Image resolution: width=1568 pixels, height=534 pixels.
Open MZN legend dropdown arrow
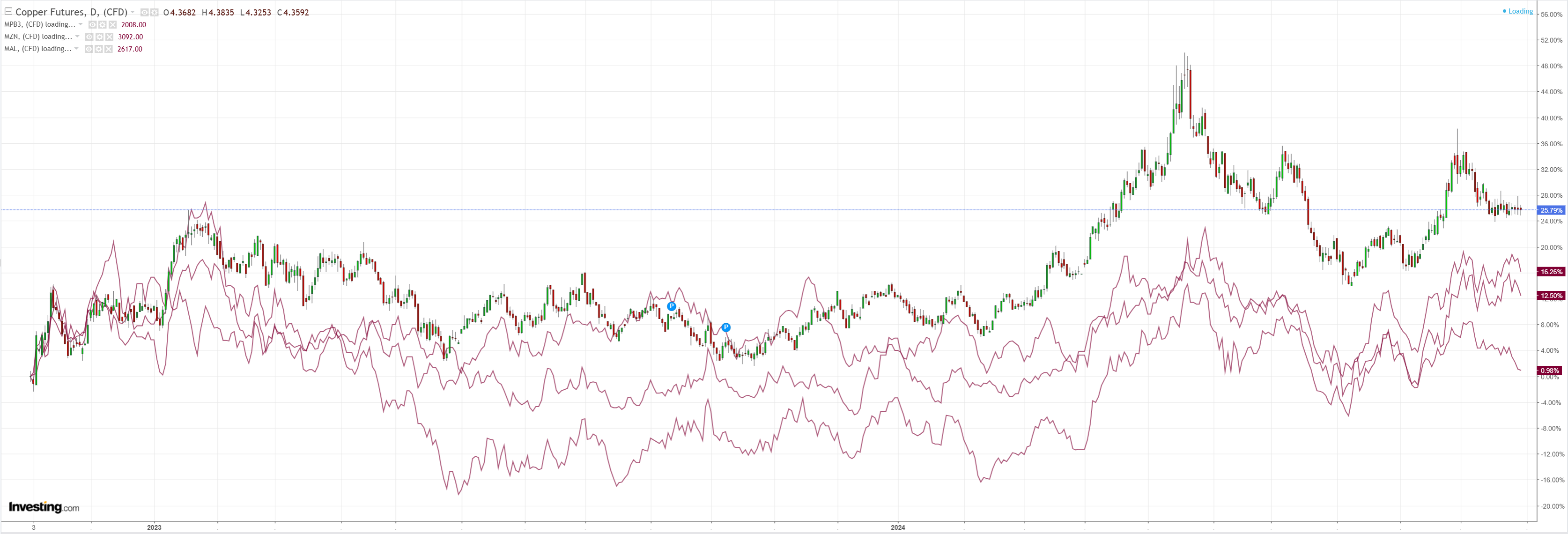[x=77, y=37]
